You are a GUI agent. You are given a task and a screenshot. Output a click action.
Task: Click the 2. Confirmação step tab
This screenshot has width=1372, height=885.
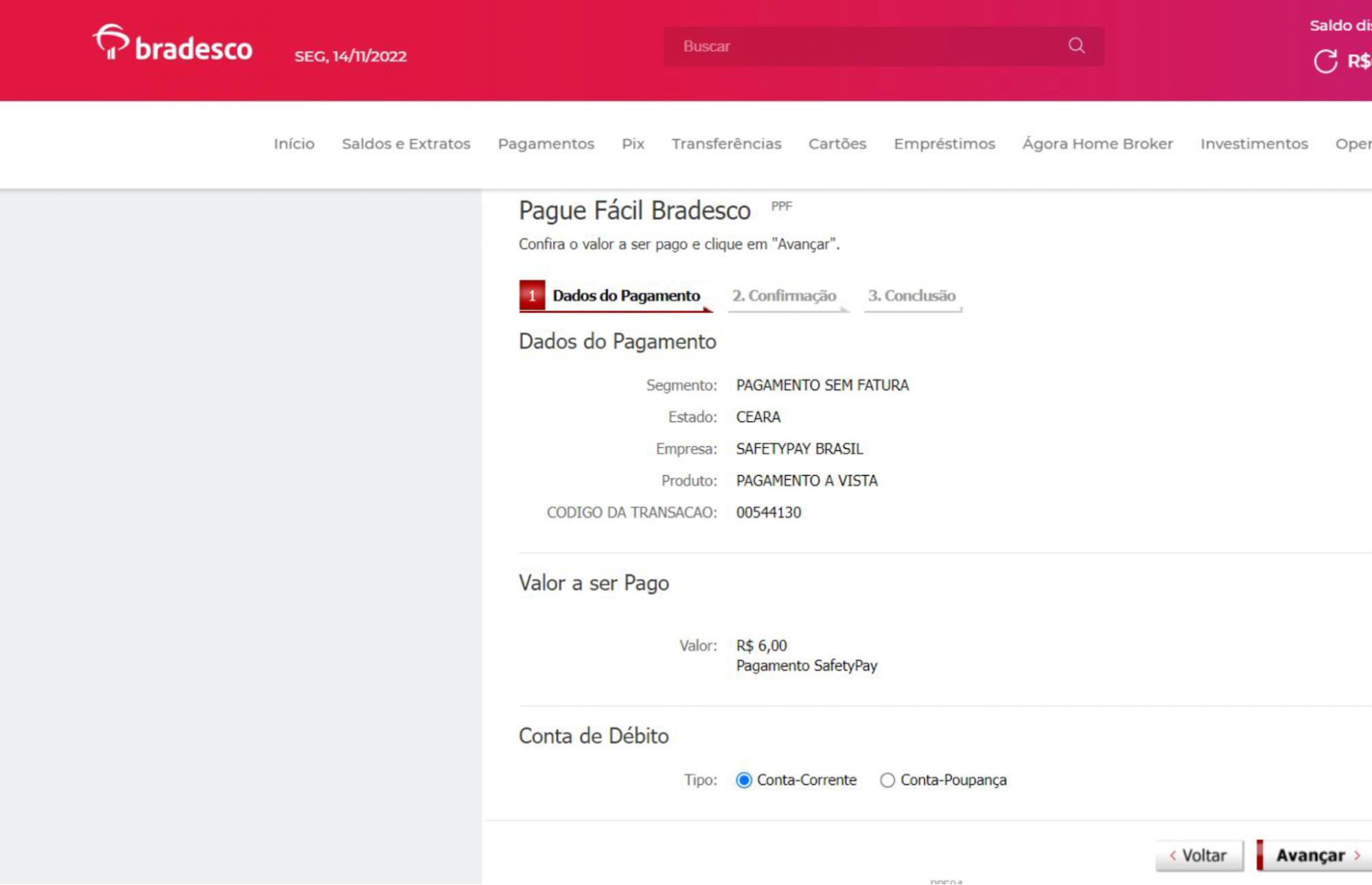[784, 296]
